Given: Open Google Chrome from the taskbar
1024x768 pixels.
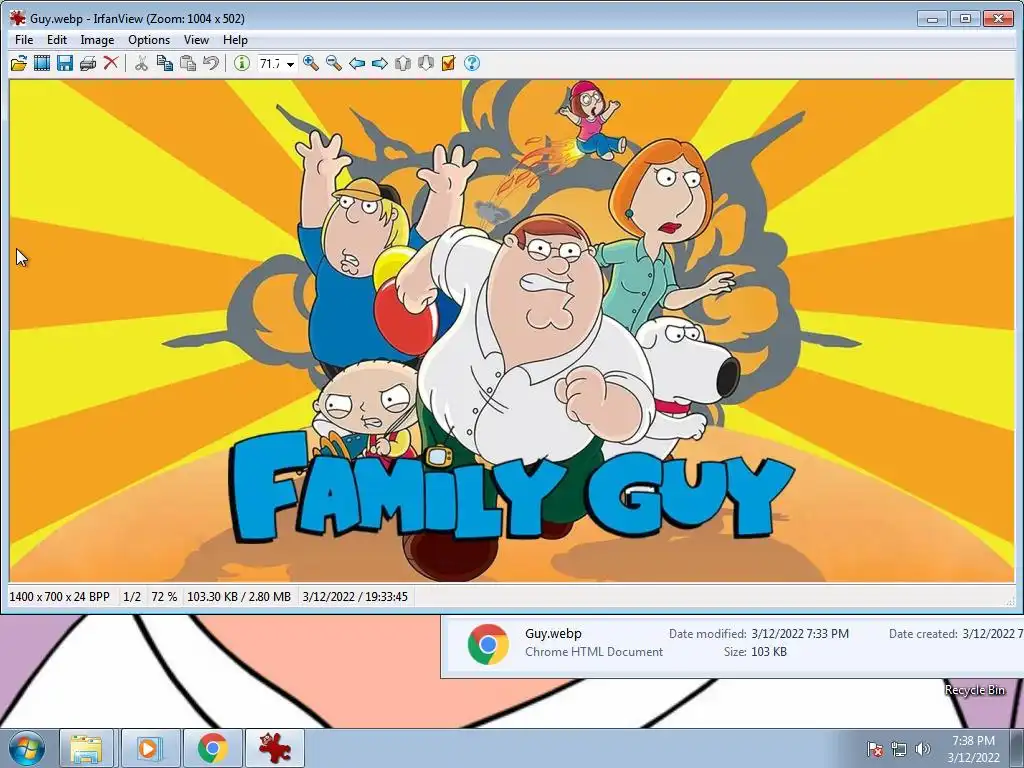Looking at the screenshot, I should point(212,748).
